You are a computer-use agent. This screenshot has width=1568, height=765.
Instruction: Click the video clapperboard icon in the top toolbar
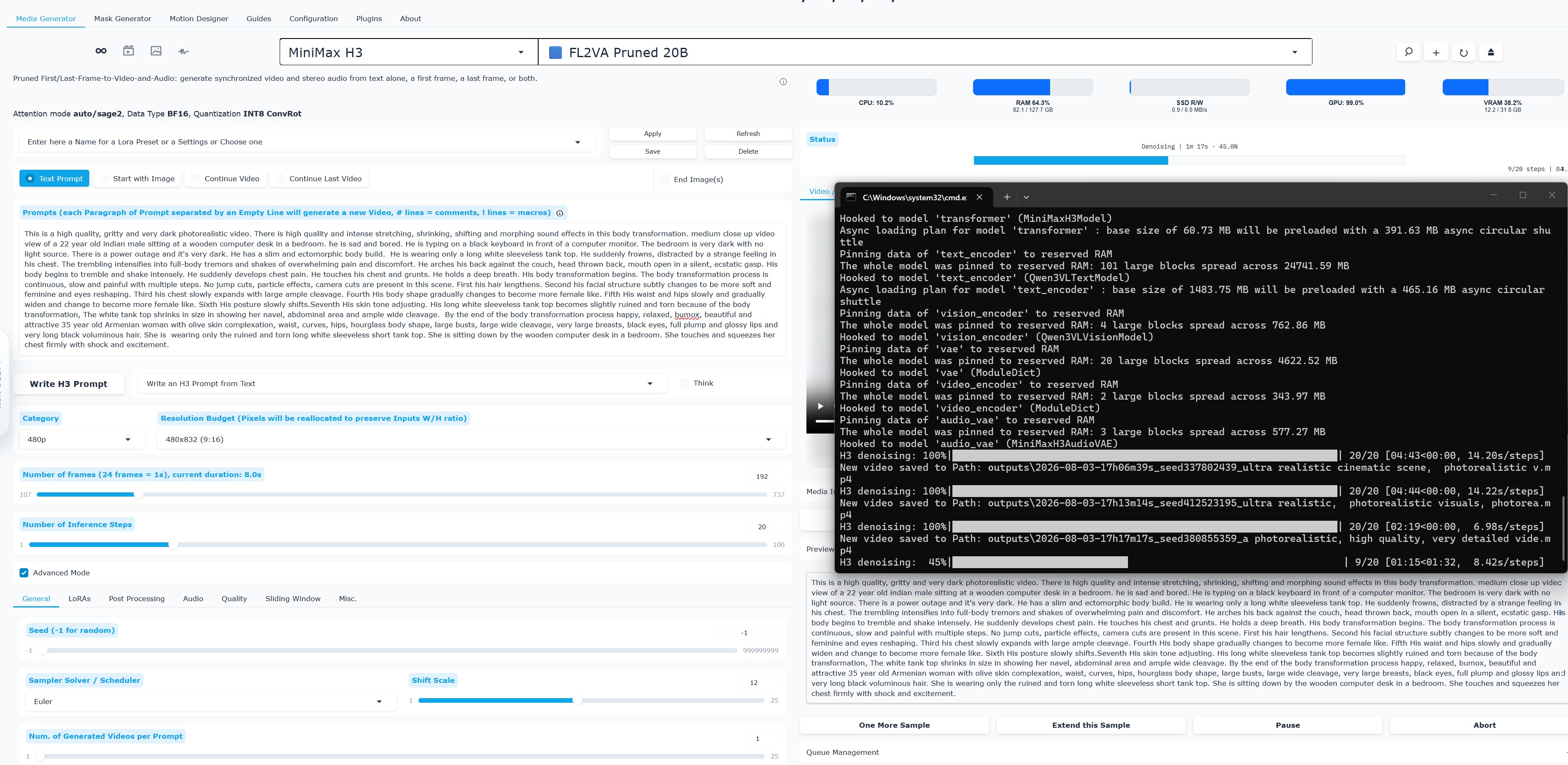coord(129,51)
